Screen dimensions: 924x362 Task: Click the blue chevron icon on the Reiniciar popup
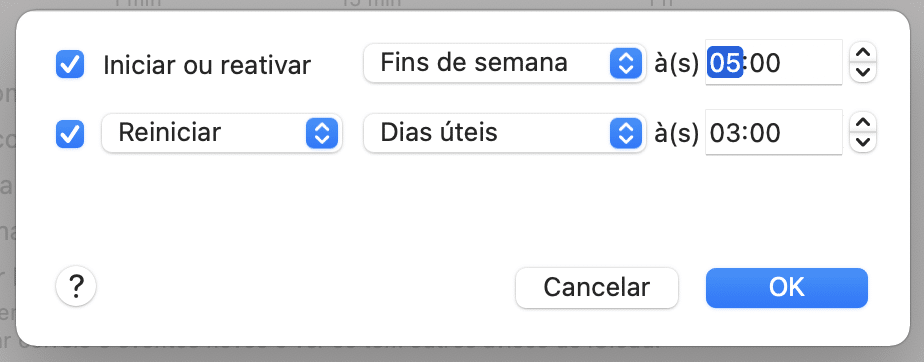pyautogui.click(x=322, y=133)
